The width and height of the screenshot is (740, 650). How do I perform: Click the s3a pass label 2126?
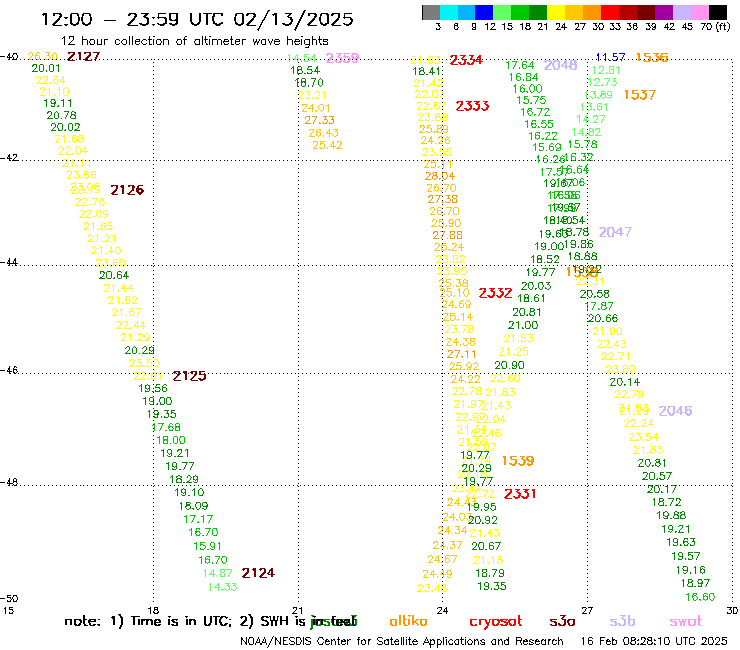pos(127,190)
